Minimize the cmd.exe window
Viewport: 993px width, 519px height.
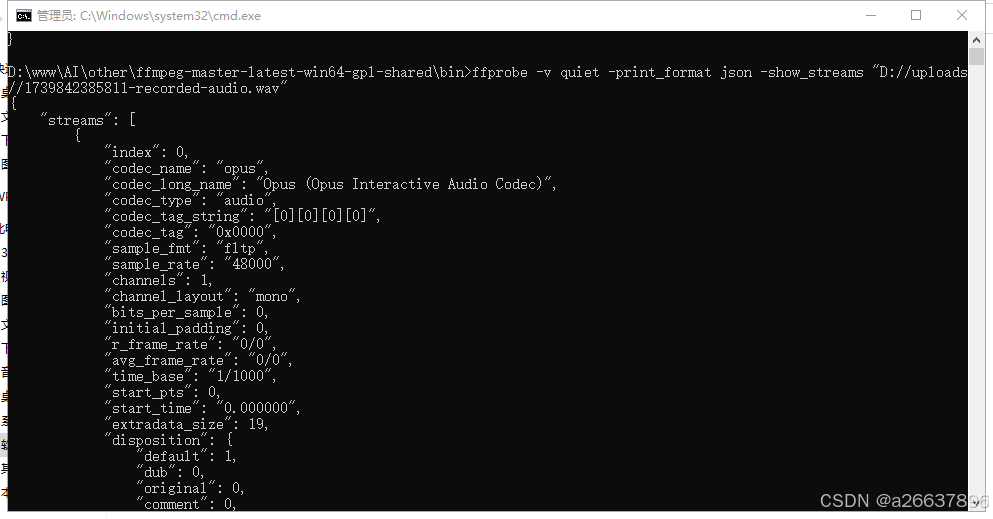pos(871,15)
